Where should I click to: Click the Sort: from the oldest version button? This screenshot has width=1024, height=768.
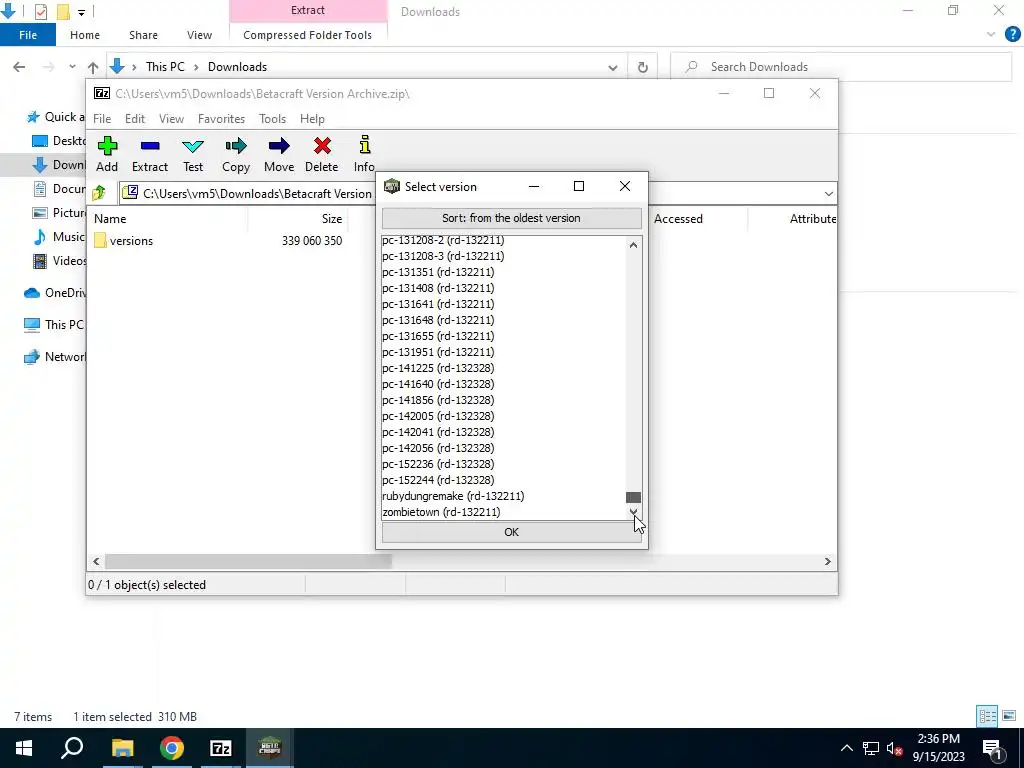pos(511,218)
